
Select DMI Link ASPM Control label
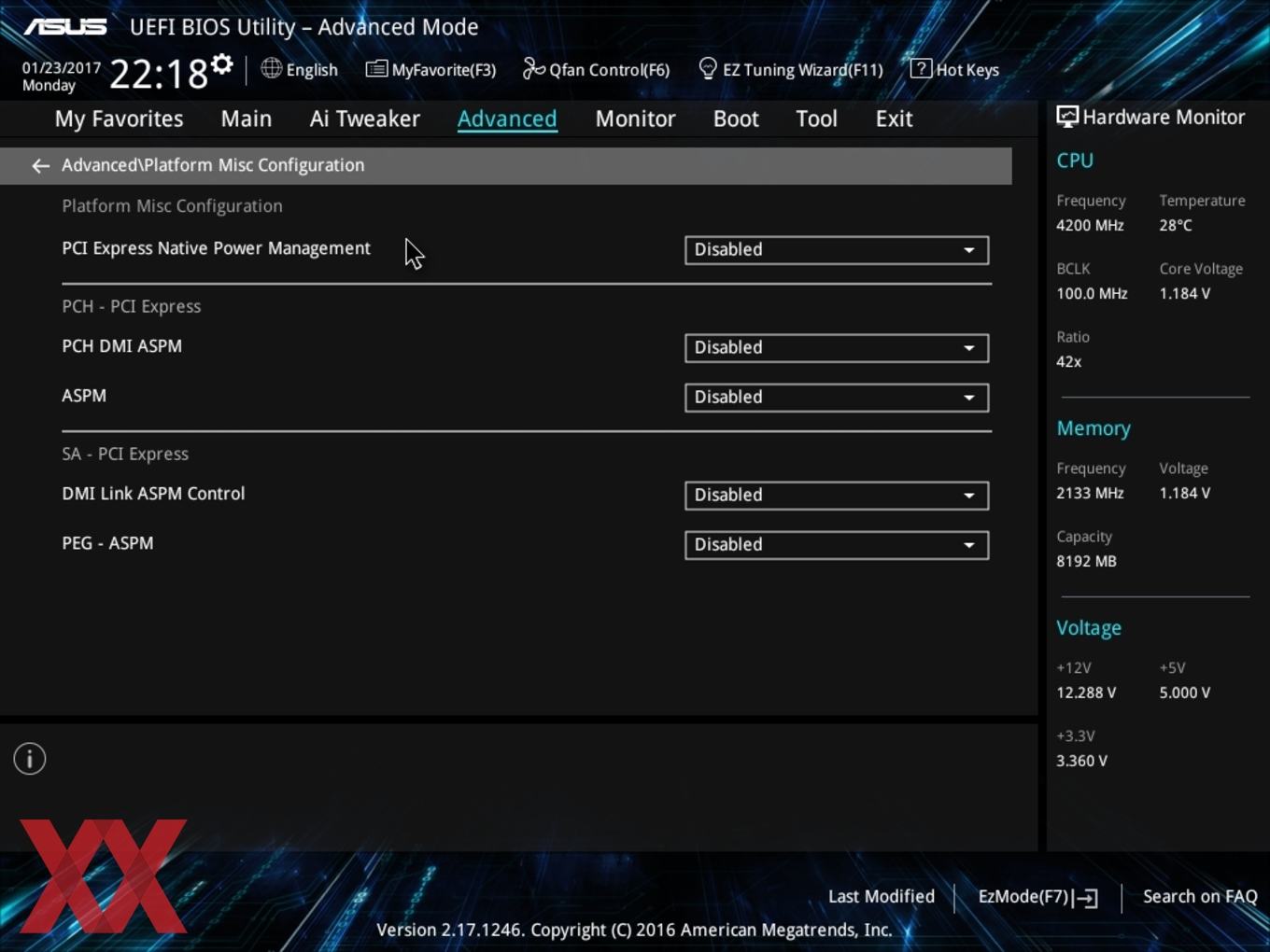pyautogui.click(x=153, y=494)
